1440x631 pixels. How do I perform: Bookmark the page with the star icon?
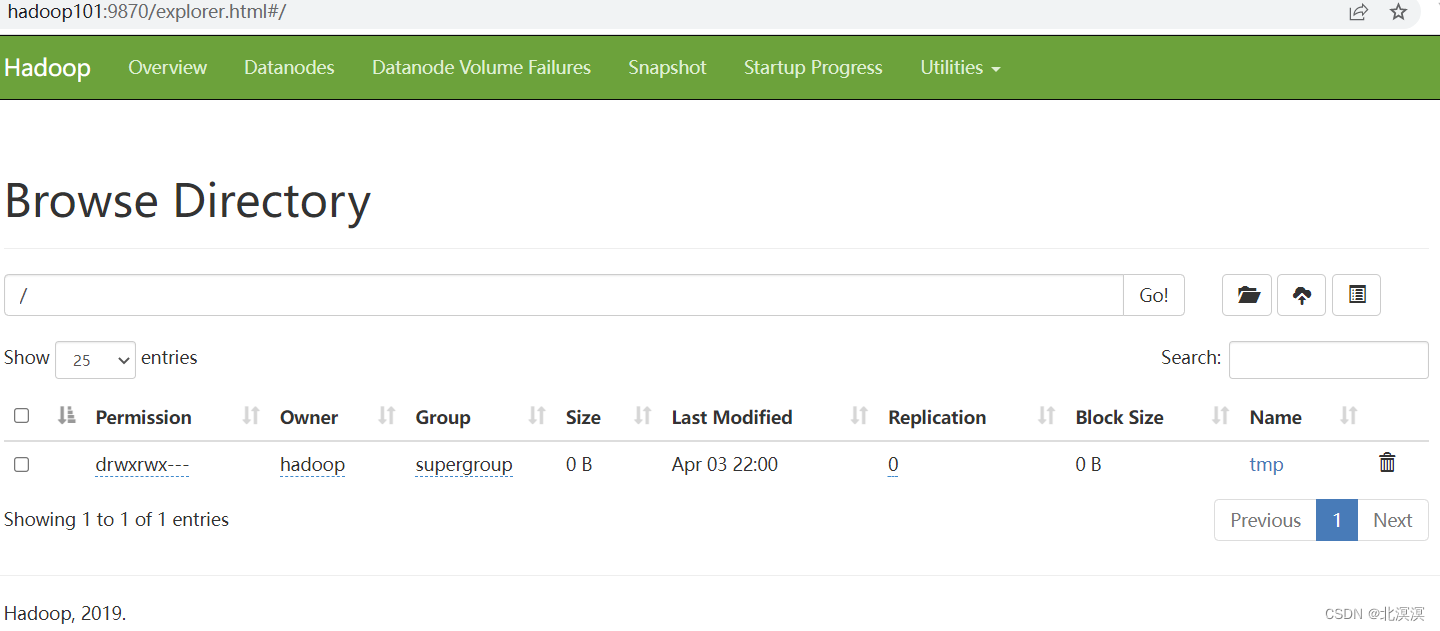tap(1398, 12)
